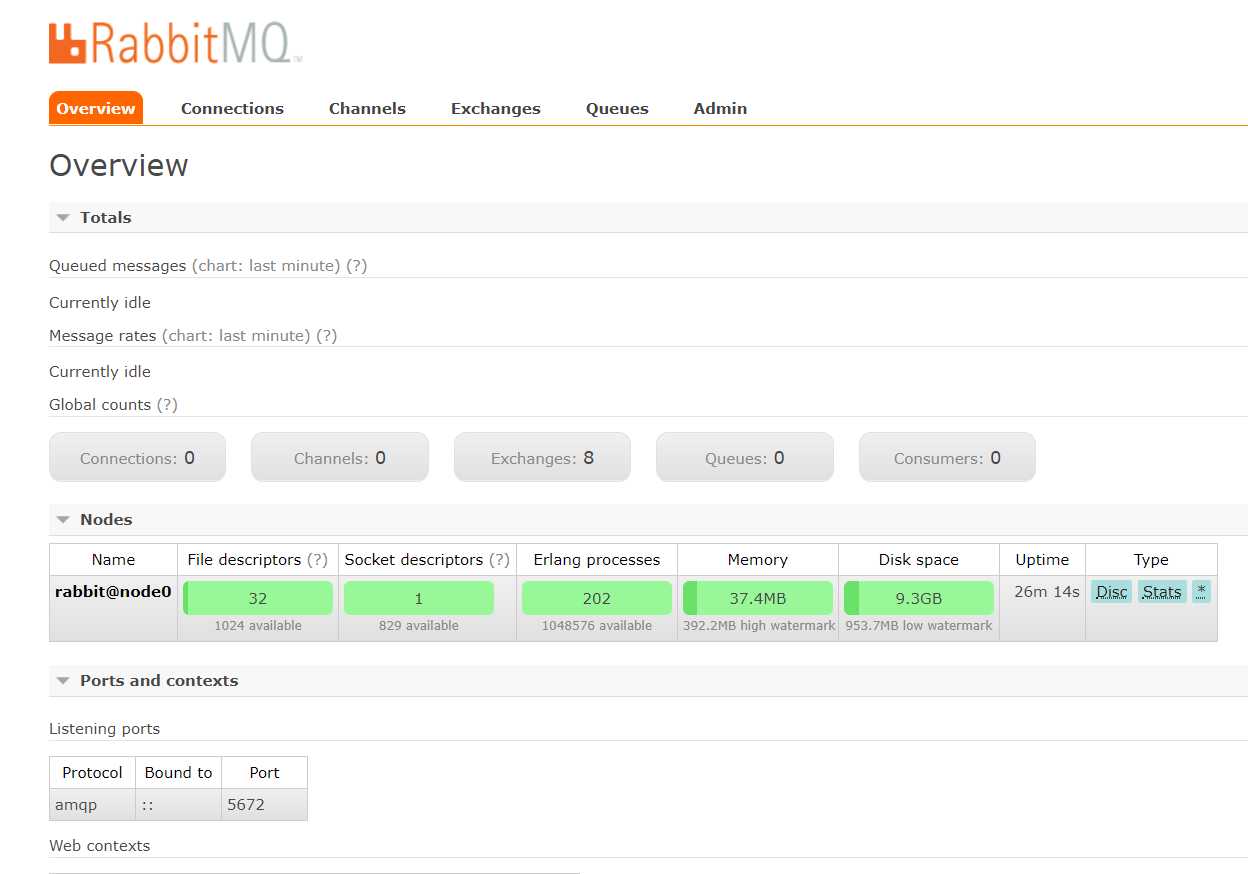Click the Exchanges: 8 count button
1248x874 pixels.
pyautogui.click(x=542, y=457)
